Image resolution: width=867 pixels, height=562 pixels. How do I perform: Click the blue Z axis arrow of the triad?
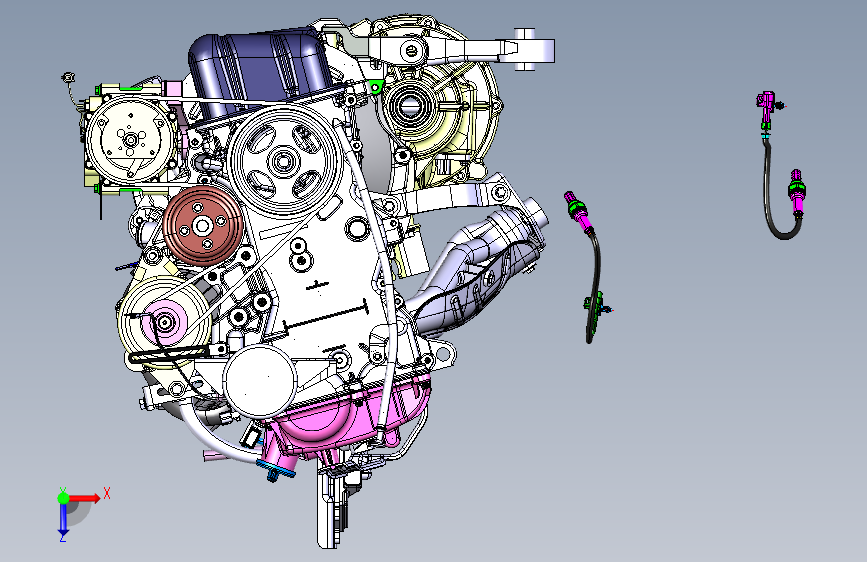tap(63, 519)
